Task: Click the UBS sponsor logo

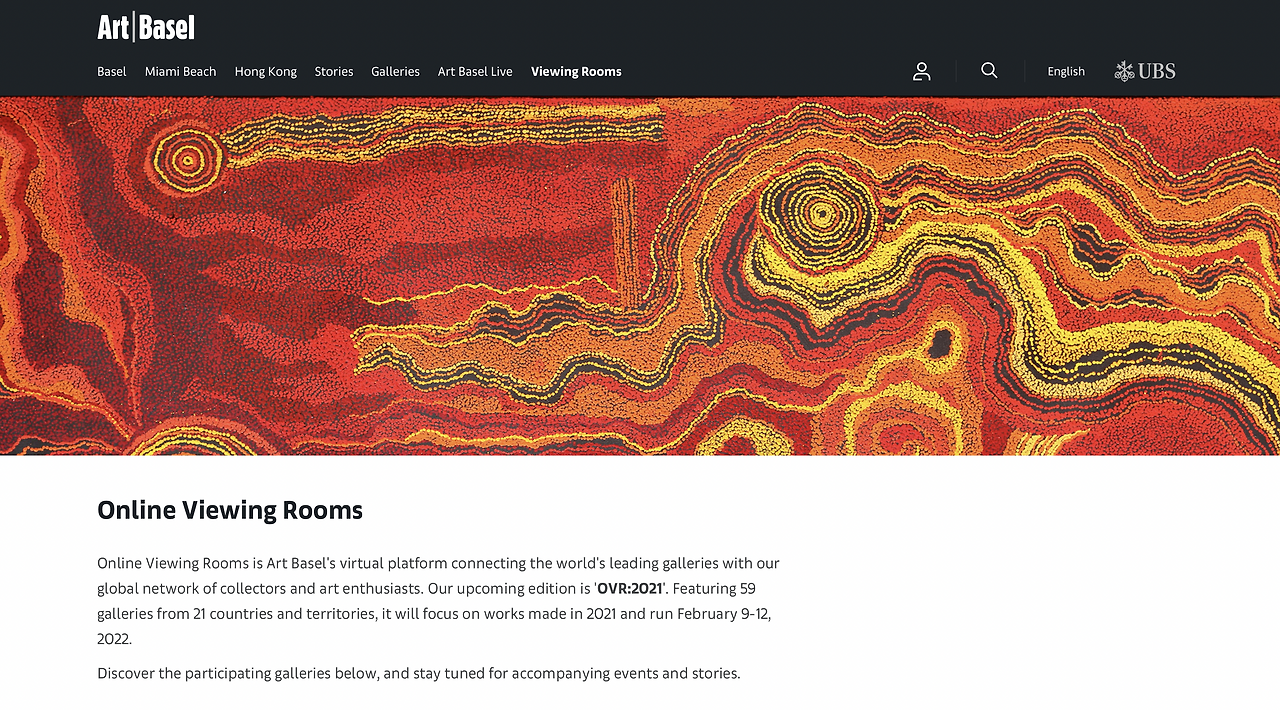Action: (1145, 71)
